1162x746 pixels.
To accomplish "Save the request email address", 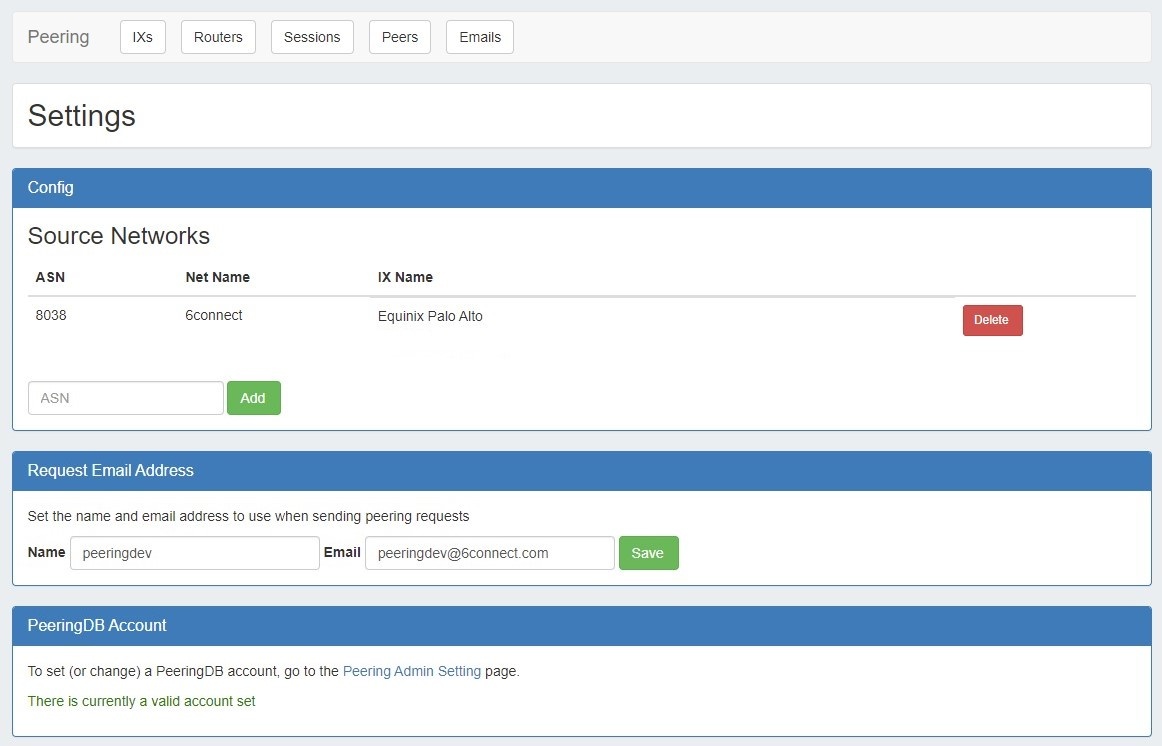I will coord(648,553).
